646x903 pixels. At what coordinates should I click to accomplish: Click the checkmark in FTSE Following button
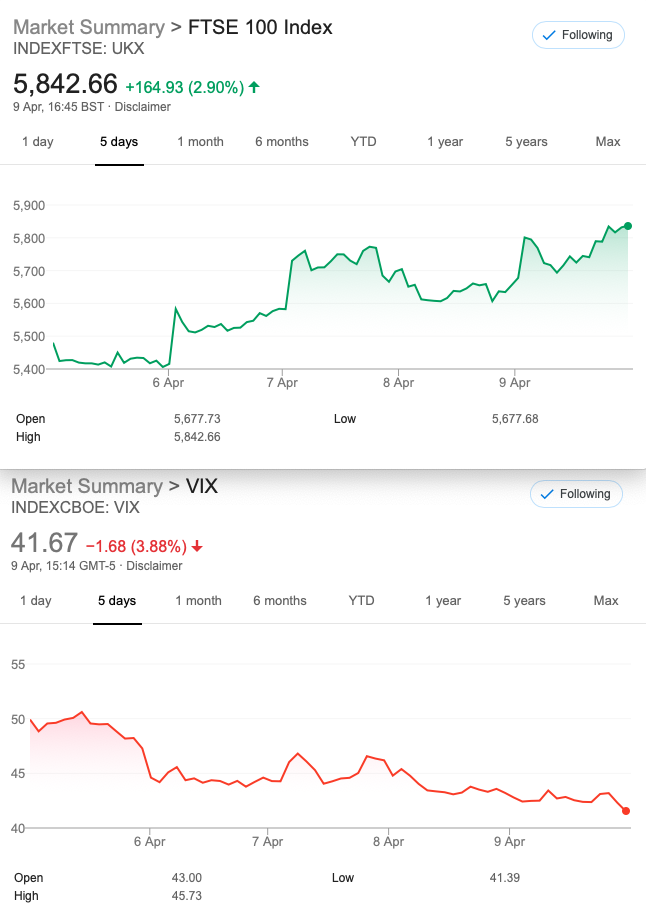tap(549, 35)
